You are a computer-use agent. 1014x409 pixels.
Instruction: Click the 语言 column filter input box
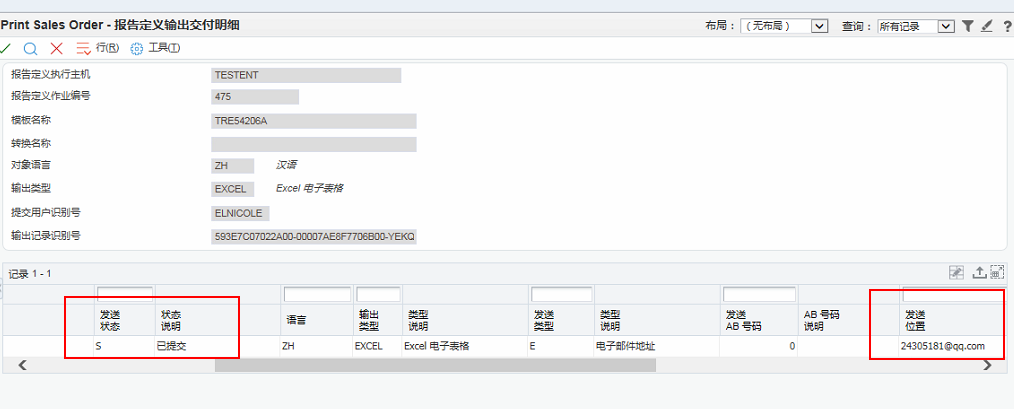tap(317, 294)
